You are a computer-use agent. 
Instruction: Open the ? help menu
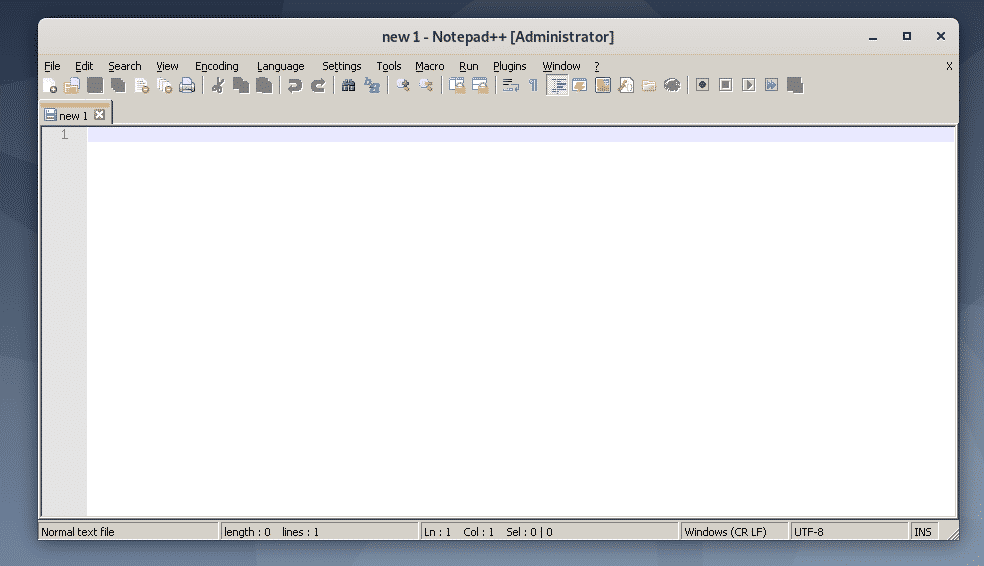(x=597, y=66)
